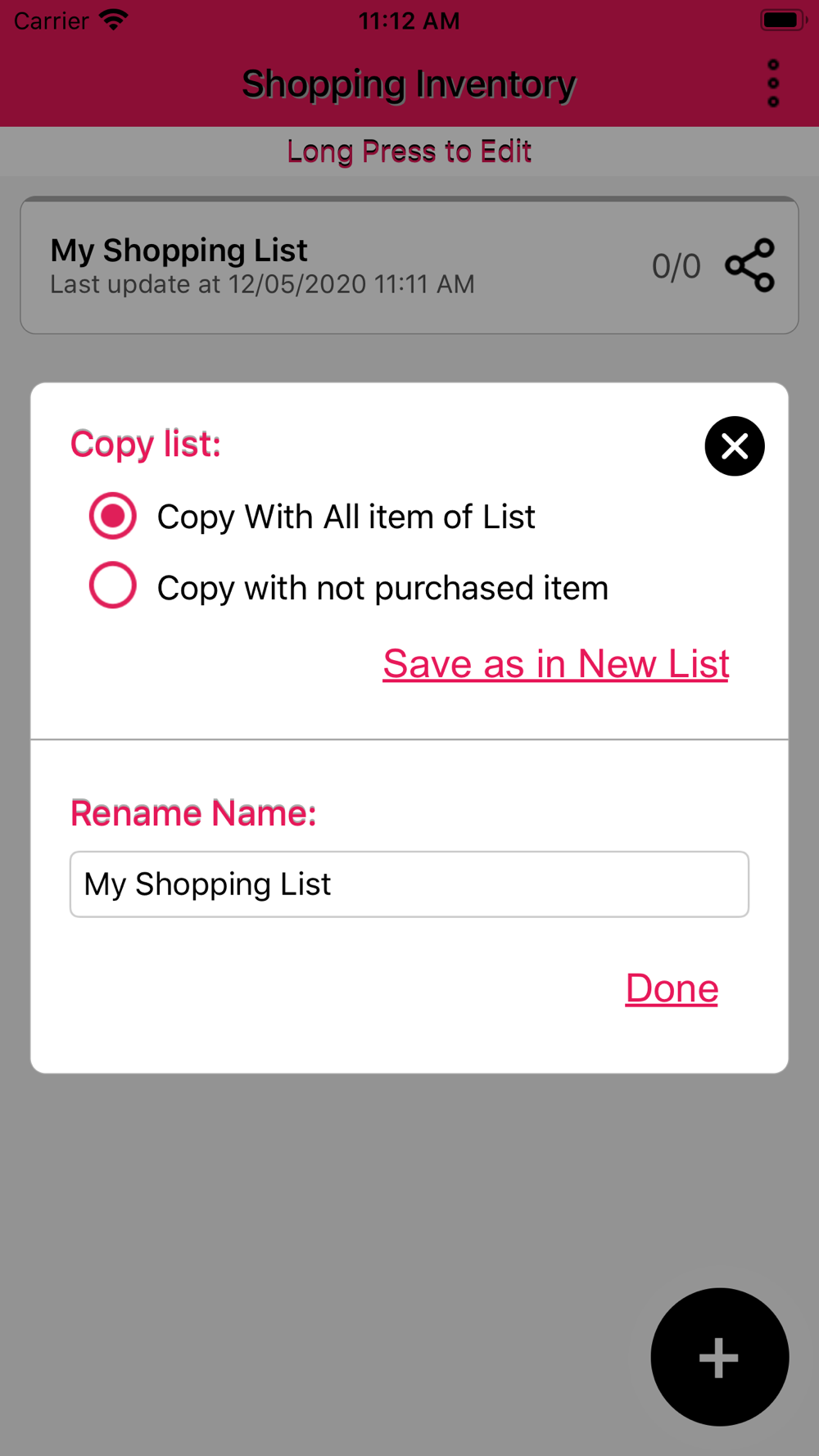Tap the black plus add button
Screen dimensions: 819x1456
coord(719,1357)
